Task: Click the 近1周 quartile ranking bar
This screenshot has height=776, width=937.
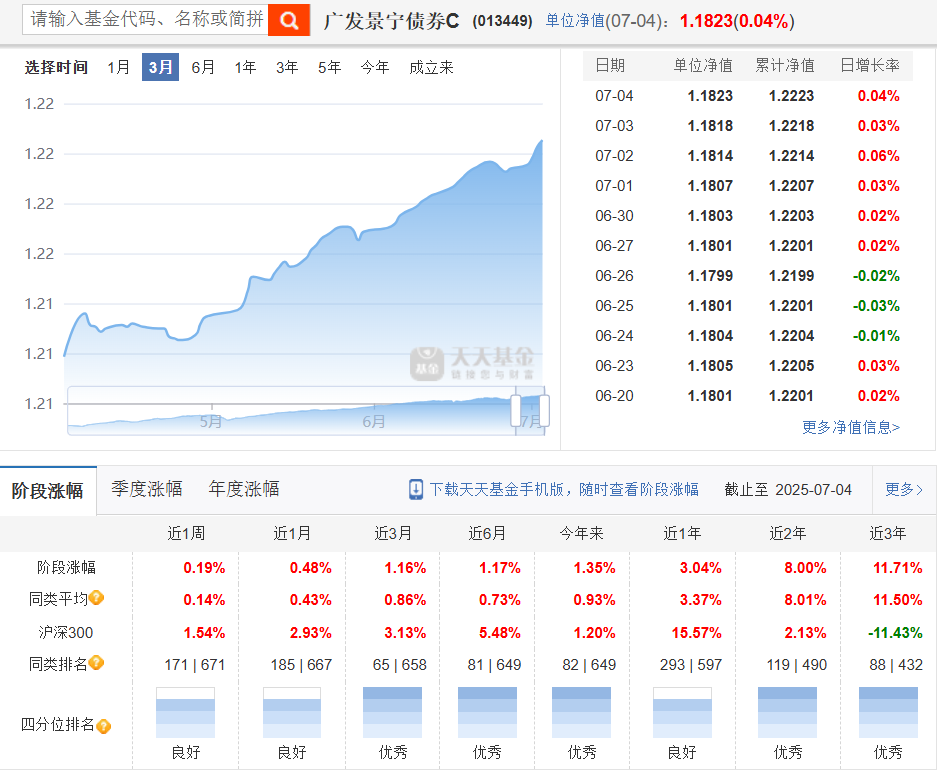Action: (185, 713)
